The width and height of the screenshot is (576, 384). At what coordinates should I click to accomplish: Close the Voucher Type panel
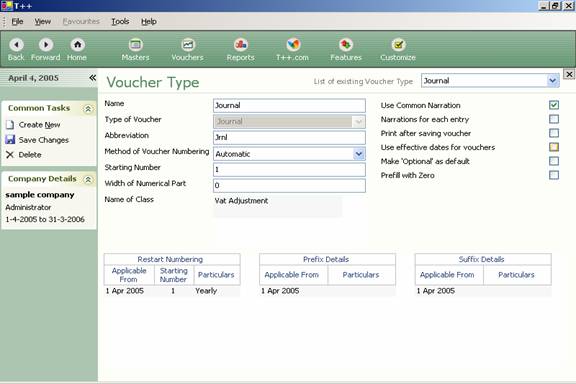tap(569, 74)
